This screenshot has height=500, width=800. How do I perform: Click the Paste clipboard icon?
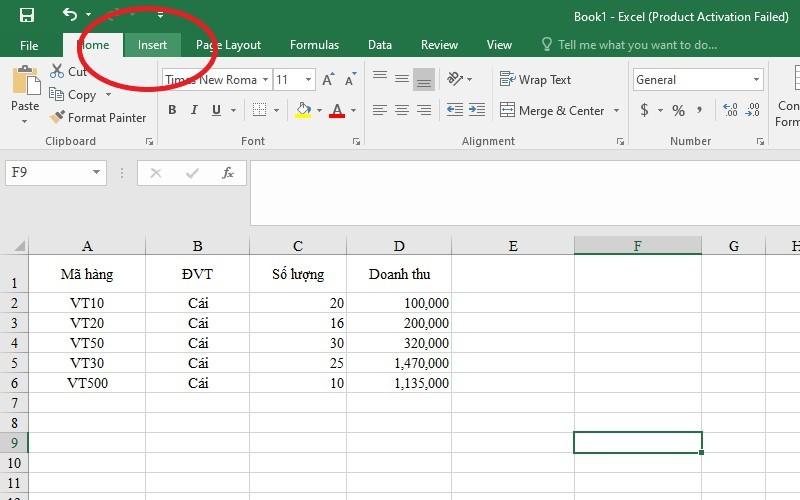click(26, 81)
